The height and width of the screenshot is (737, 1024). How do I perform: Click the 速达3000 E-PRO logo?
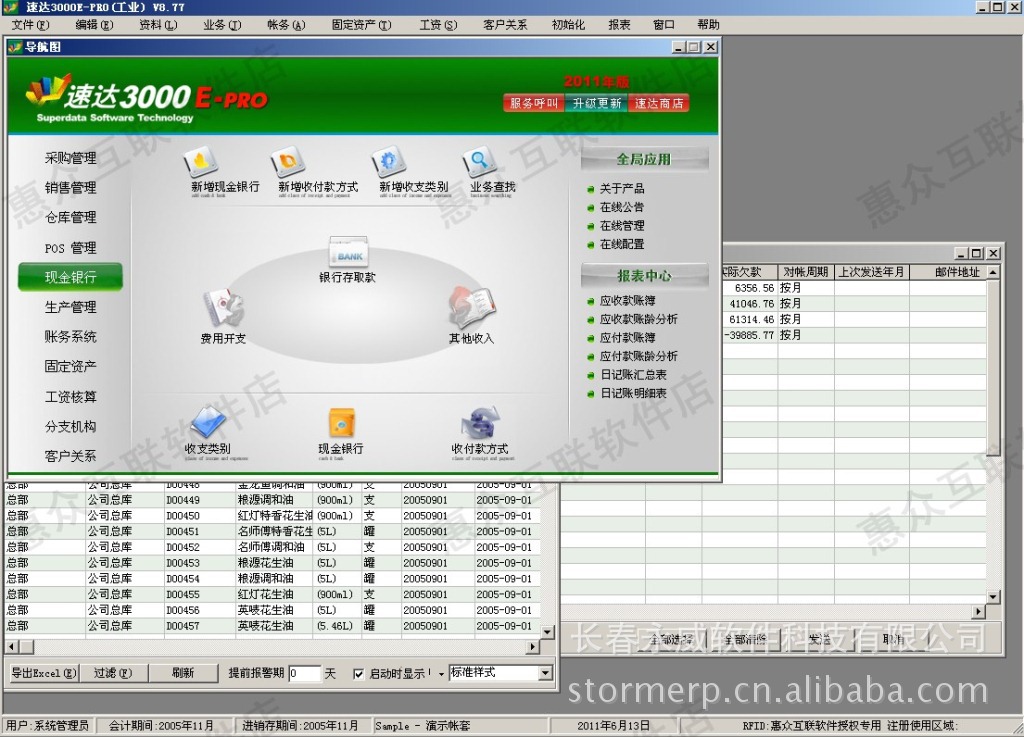point(147,99)
